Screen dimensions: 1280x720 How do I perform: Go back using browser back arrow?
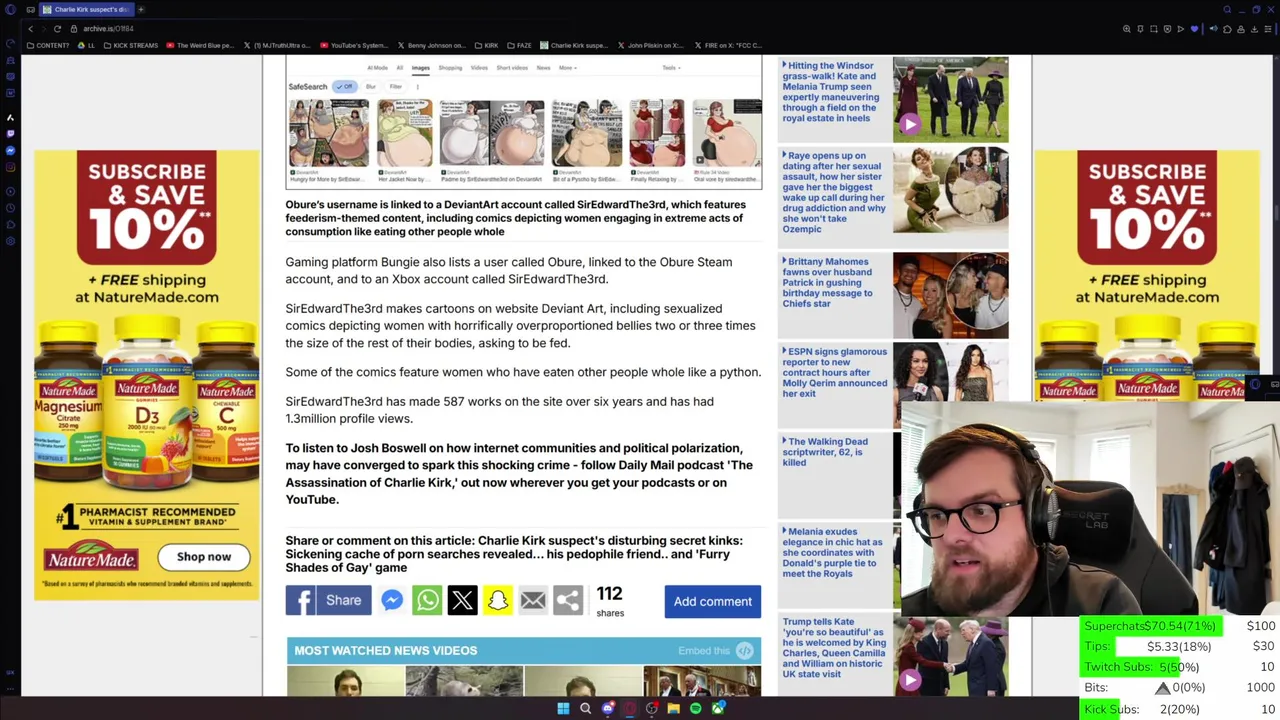(x=30, y=29)
